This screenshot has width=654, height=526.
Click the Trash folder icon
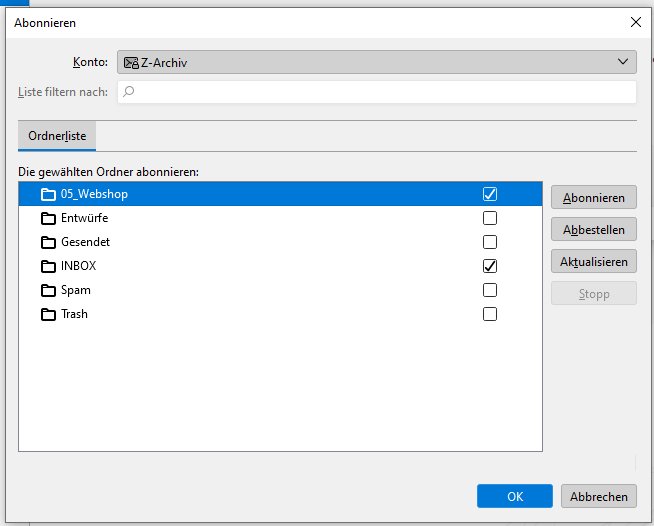(x=48, y=314)
